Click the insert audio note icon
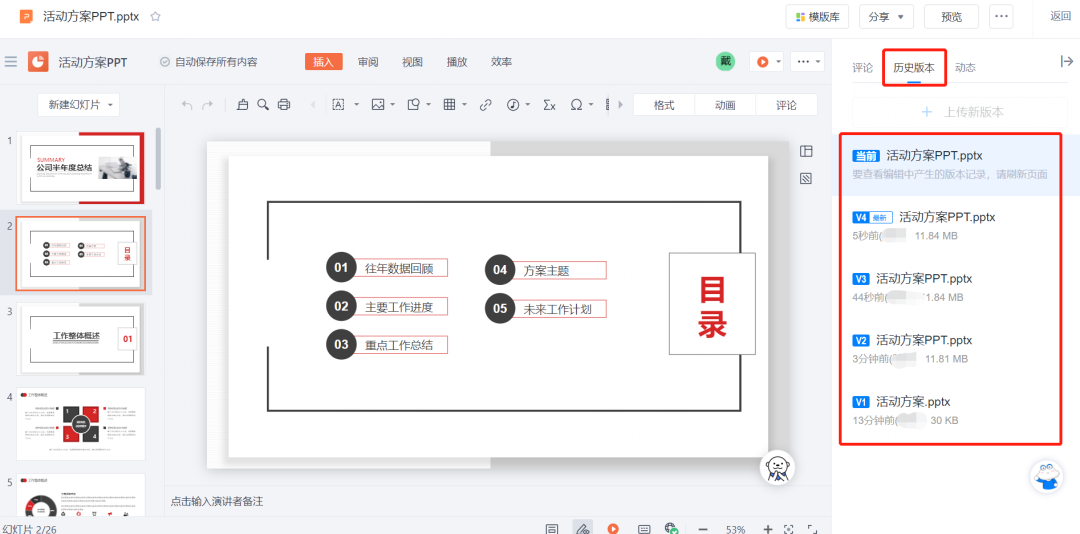Screen dimensions: 1080x534 513,105
